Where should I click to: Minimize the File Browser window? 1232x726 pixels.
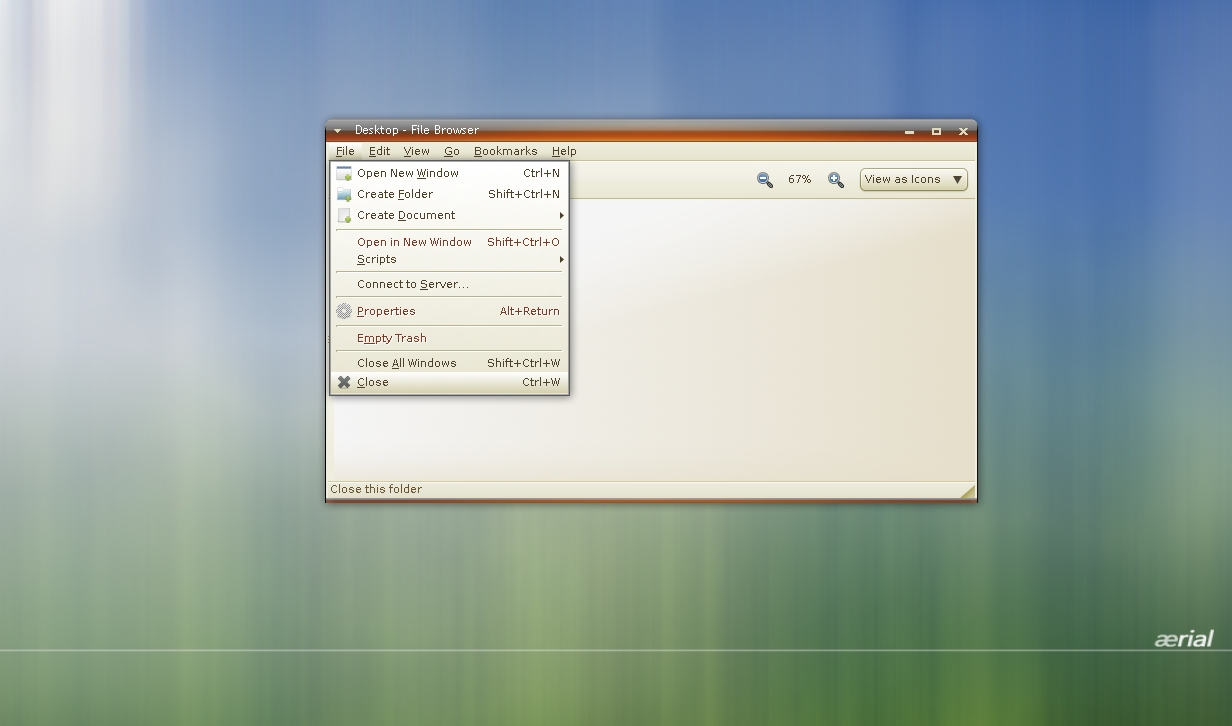pos(910,131)
